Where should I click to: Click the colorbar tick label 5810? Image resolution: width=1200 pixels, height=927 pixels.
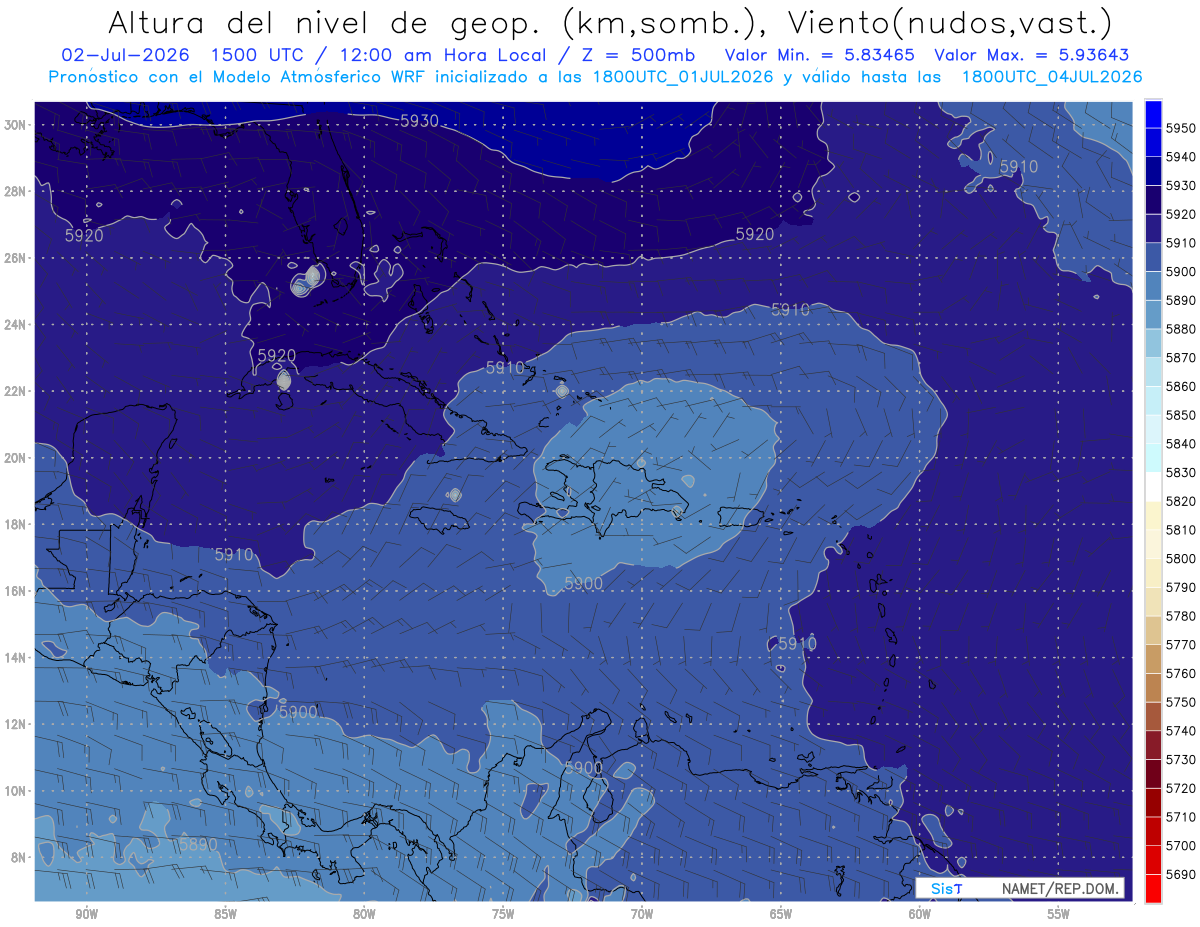pos(1181,530)
